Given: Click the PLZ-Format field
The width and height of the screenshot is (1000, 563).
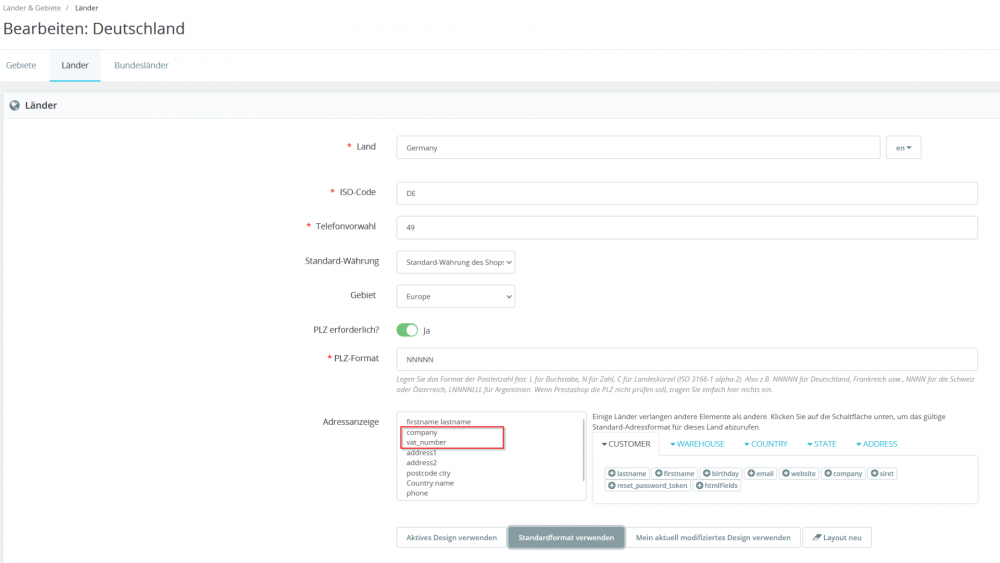Looking at the screenshot, I should point(687,359).
